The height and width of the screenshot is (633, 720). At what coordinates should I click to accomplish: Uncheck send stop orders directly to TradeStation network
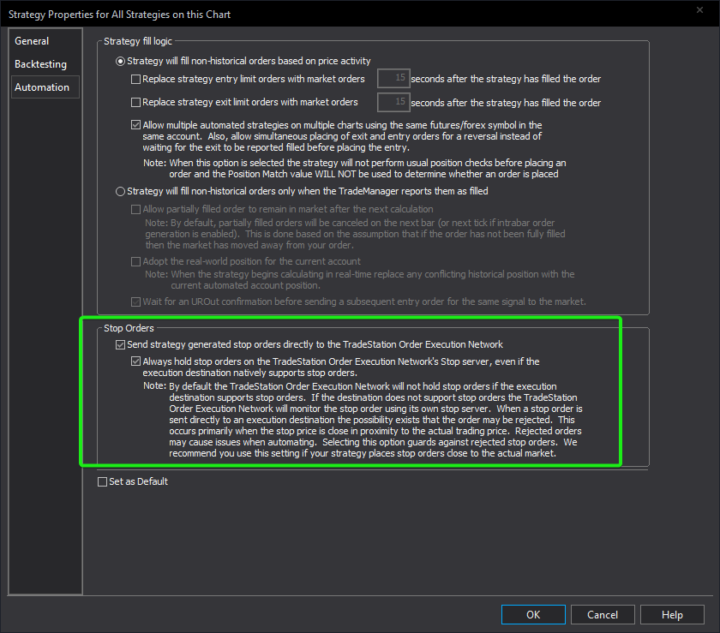tap(120, 345)
